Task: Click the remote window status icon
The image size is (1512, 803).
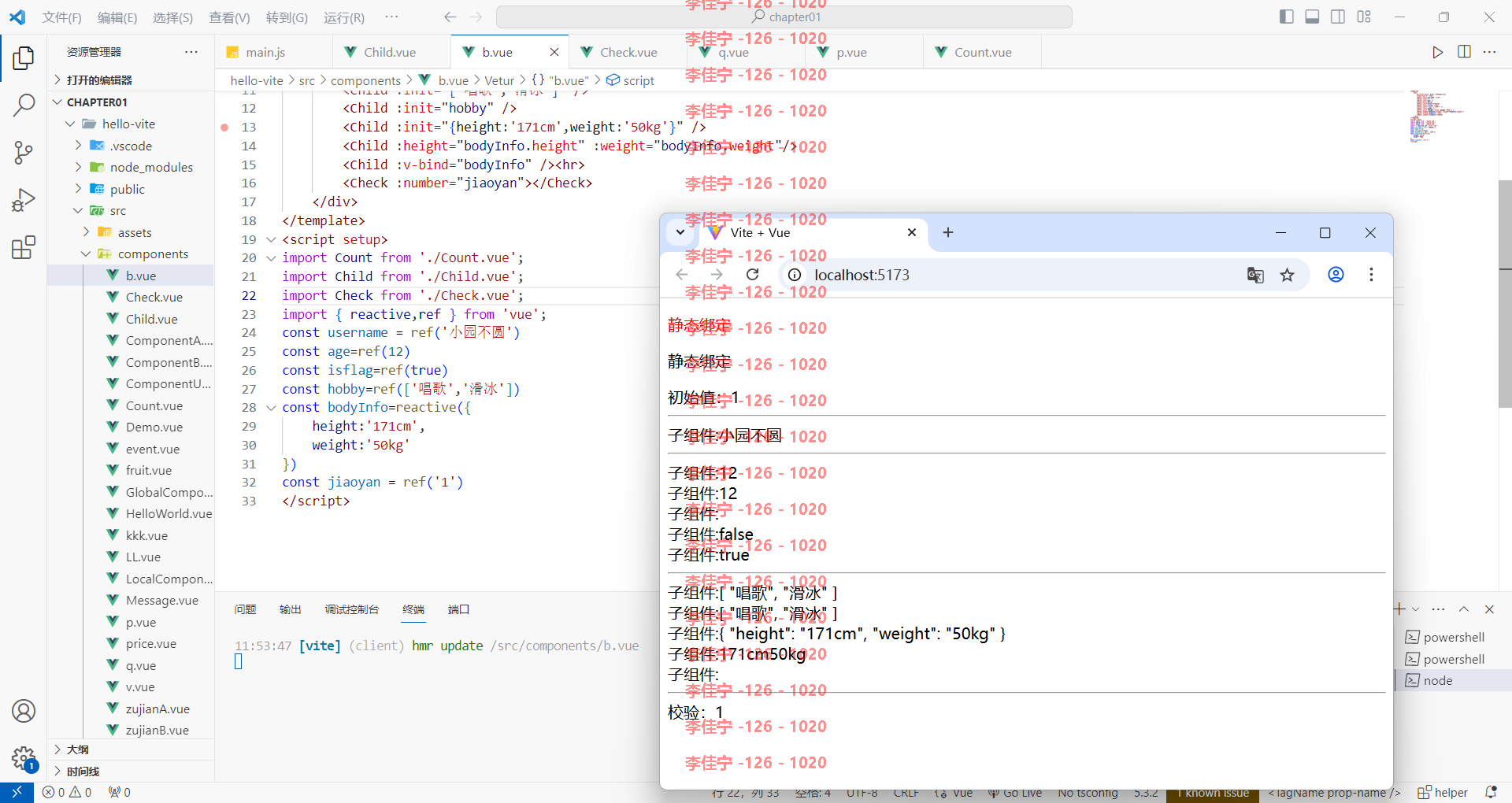Action: tap(17, 792)
